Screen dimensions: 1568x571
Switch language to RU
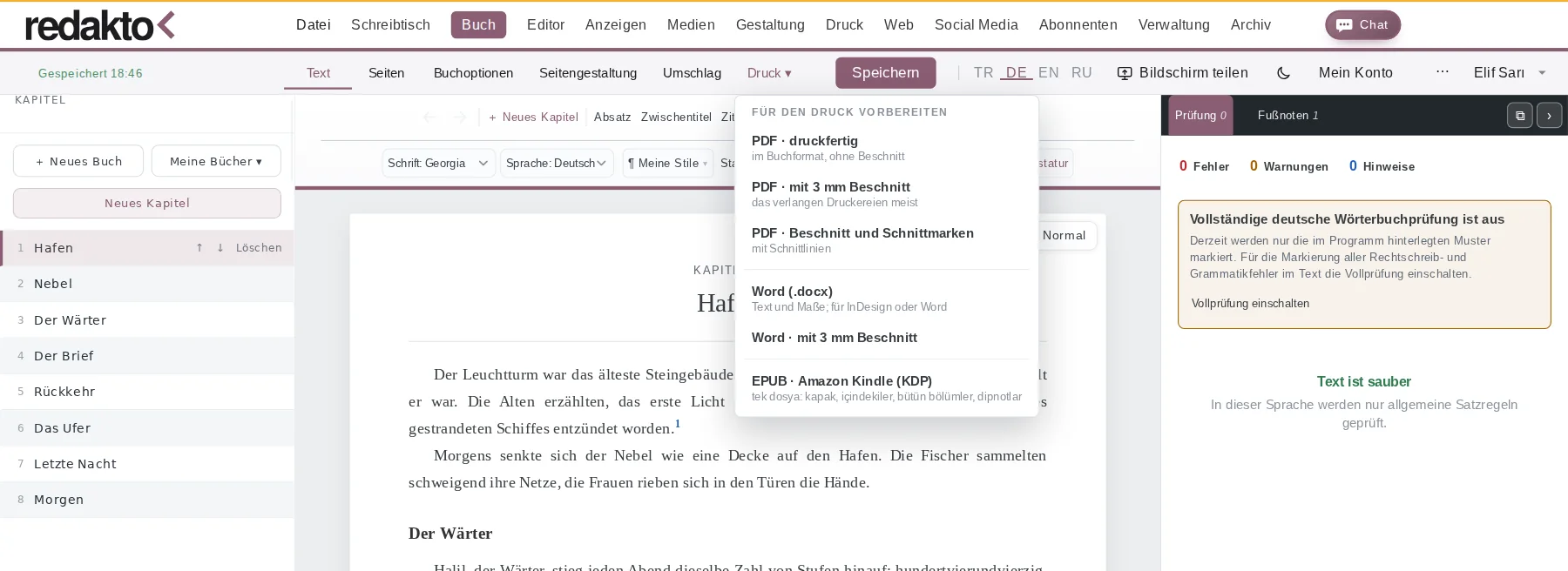coord(1081,73)
